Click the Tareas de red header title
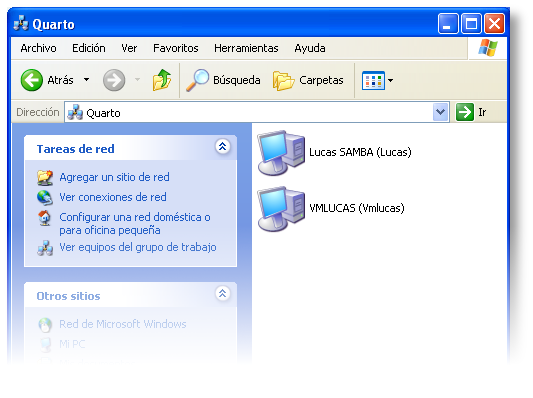This screenshot has height=398, width=533. [75, 149]
